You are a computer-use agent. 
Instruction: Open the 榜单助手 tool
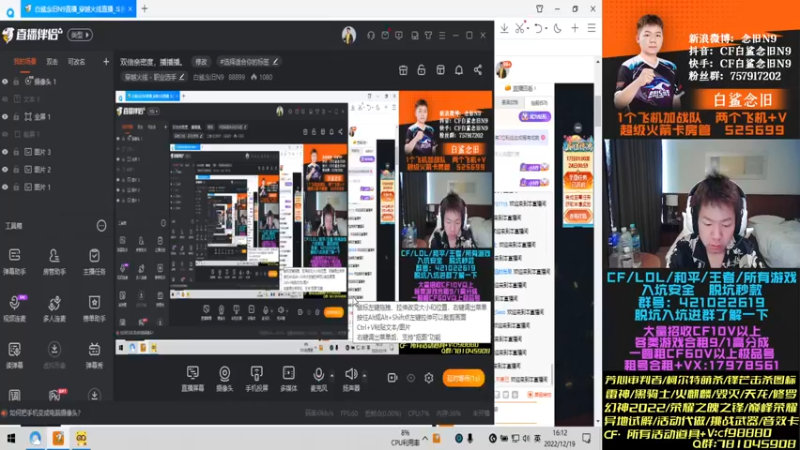(x=94, y=308)
